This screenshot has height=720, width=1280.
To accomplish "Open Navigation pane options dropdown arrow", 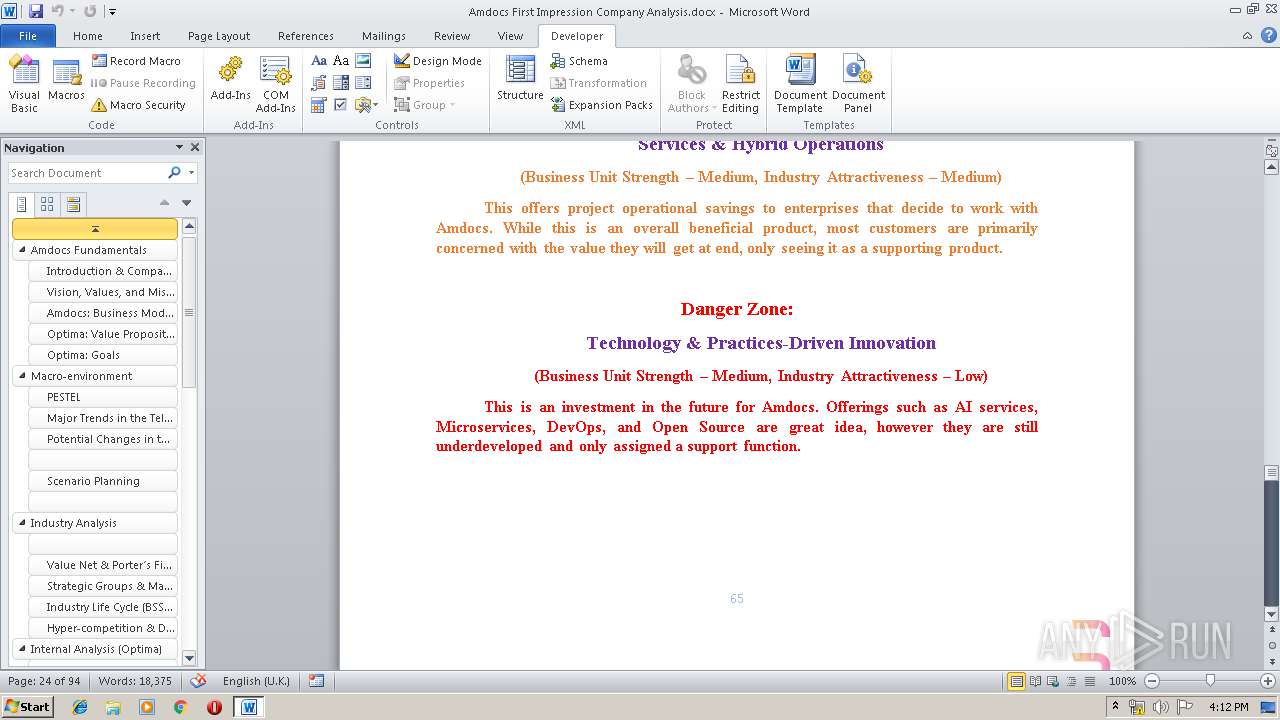I will click(x=179, y=147).
